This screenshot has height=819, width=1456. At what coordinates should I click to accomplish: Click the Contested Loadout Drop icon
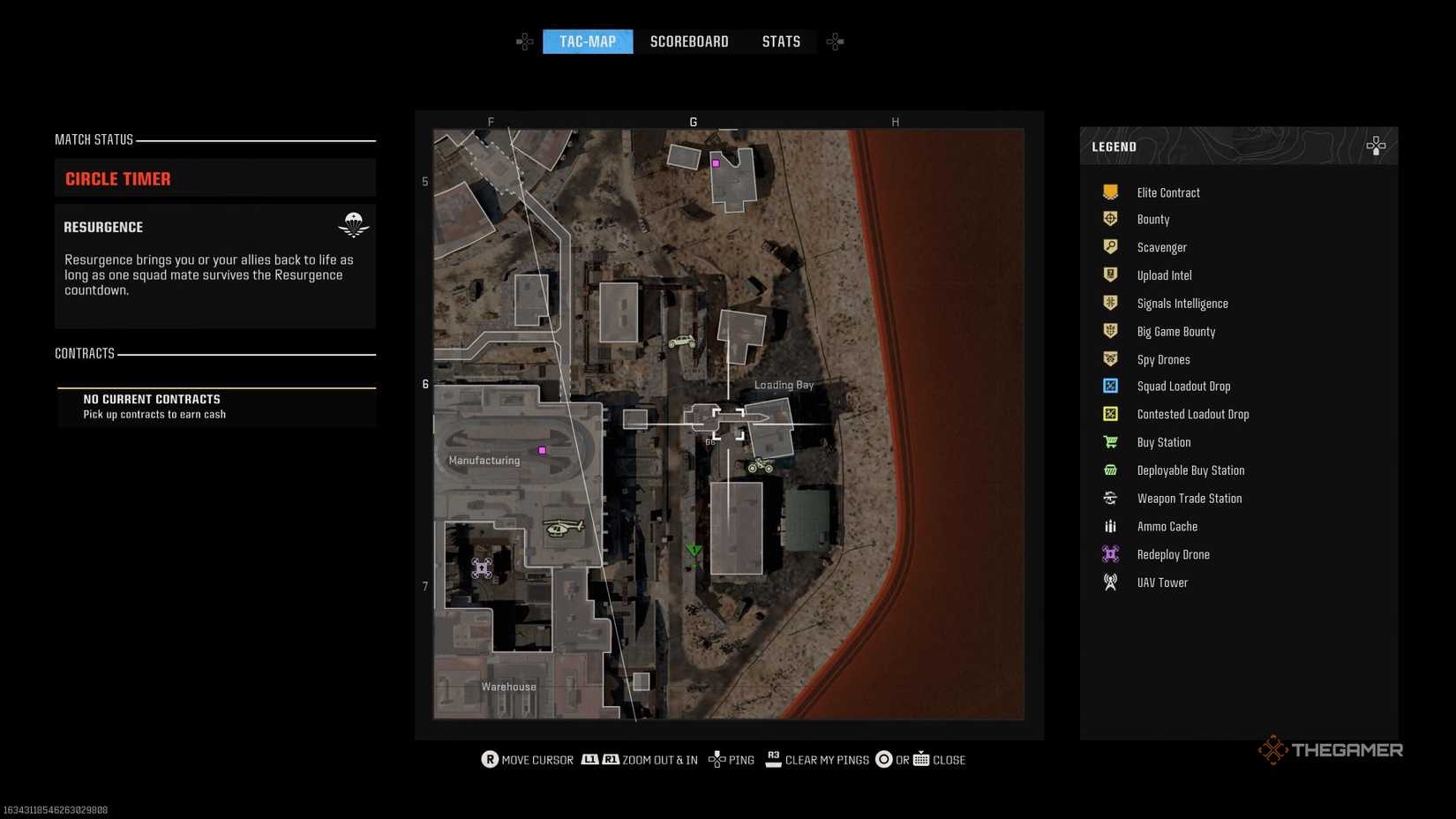(x=1110, y=414)
